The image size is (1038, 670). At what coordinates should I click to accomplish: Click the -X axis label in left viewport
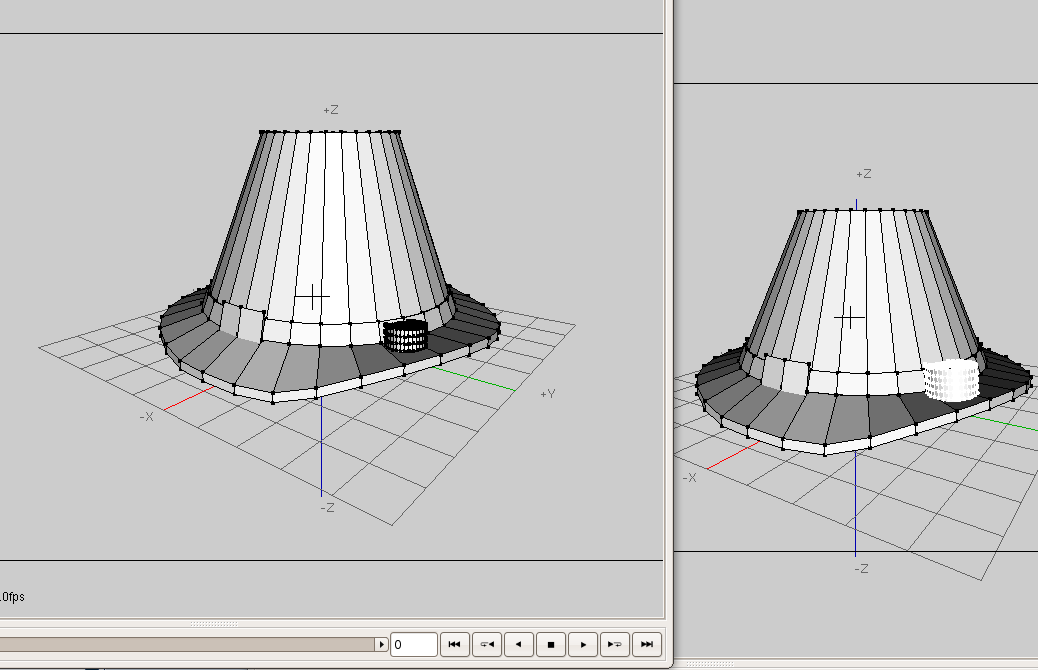[146, 416]
